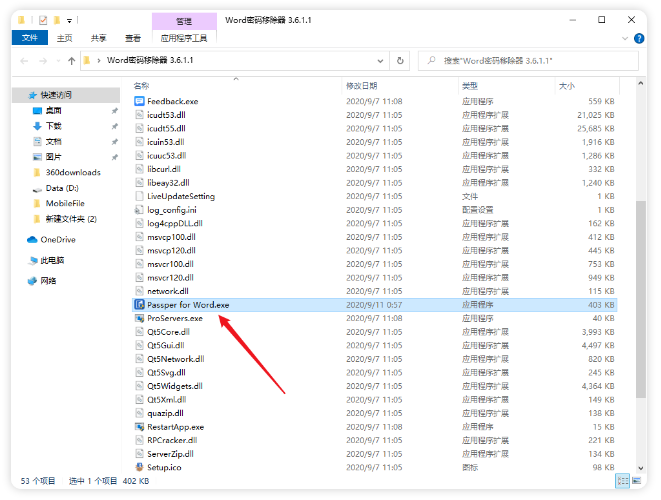Click the Feedback.exe application icon
The width and height of the screenshot is (661, 500).
(x=139, y=101)
